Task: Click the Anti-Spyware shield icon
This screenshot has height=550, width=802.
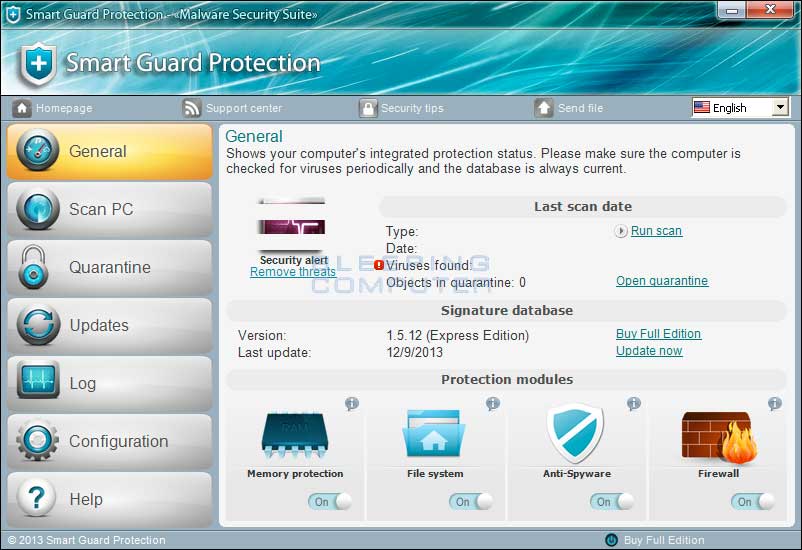Action: point(576,433)
